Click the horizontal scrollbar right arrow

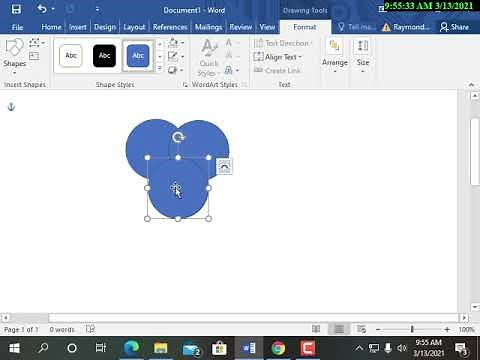tap(464, 318)
